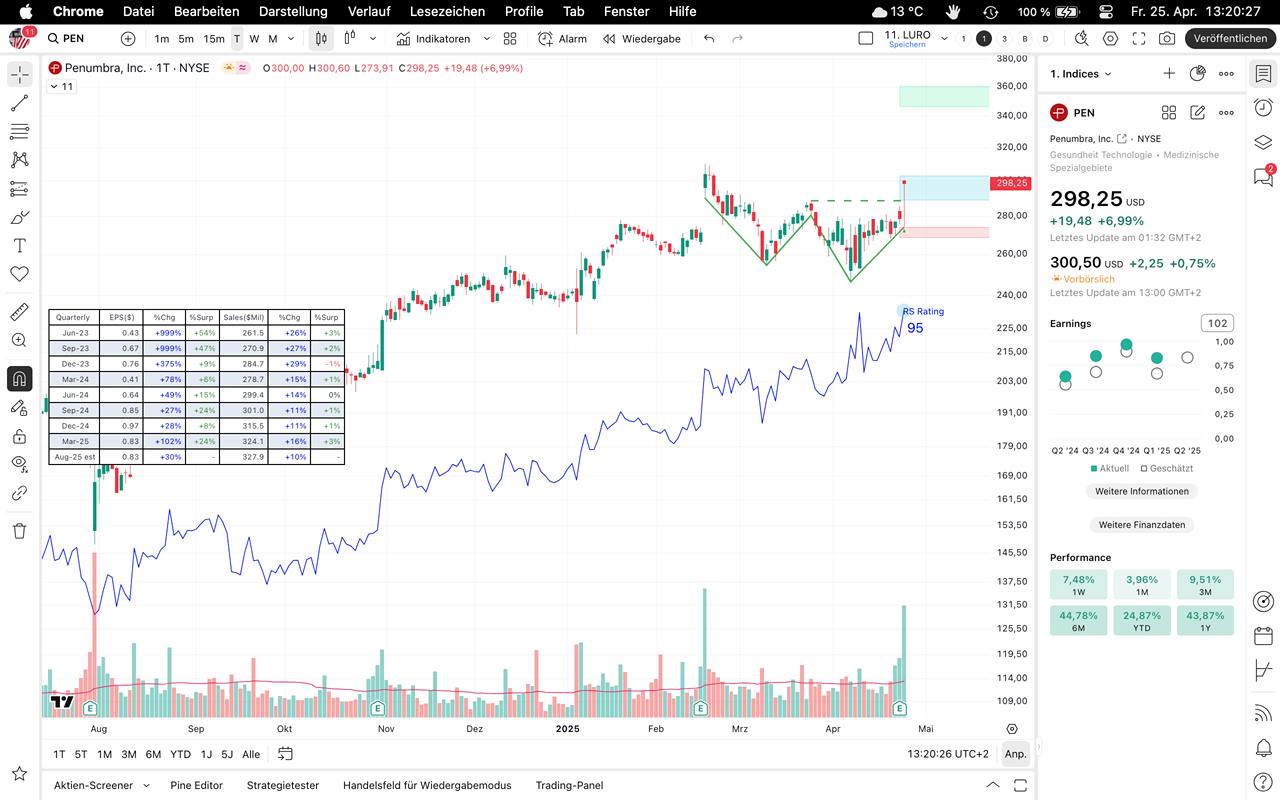
Task: Toggle the lock all drawings tool
Action: tap(19, 436)
